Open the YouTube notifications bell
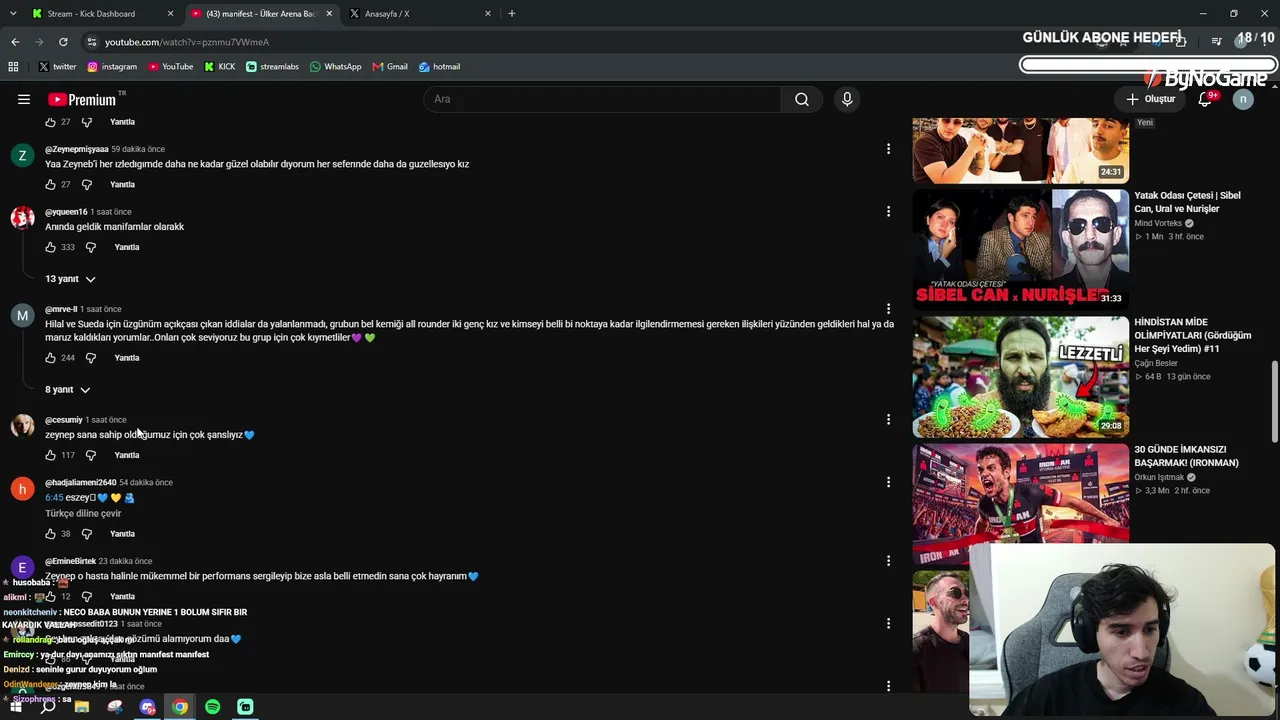The image size is (1280, 720). 1205,99
